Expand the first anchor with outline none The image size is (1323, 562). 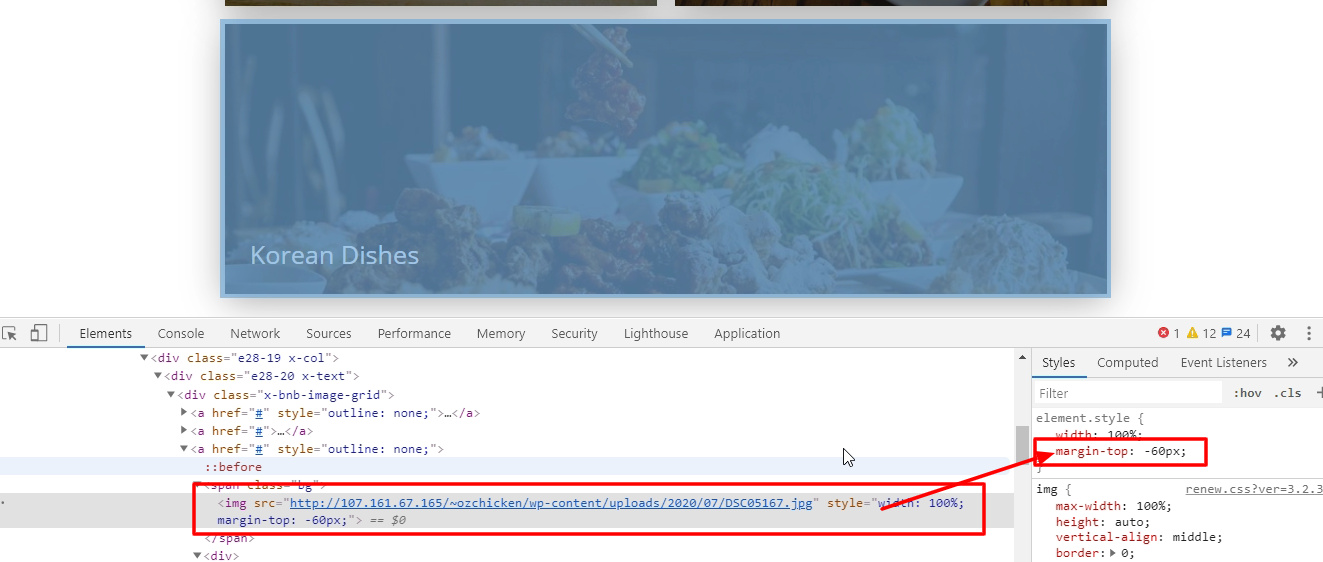[x=184, y=412]
